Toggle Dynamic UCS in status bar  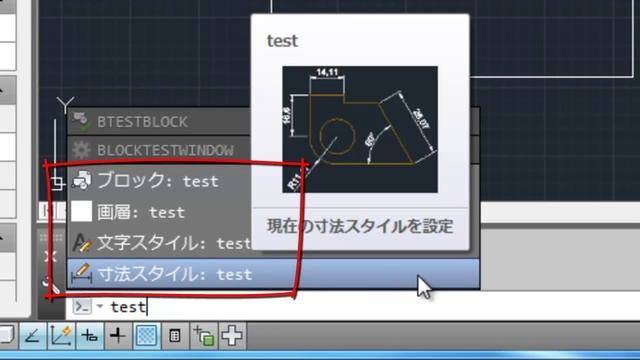point(61,336)
